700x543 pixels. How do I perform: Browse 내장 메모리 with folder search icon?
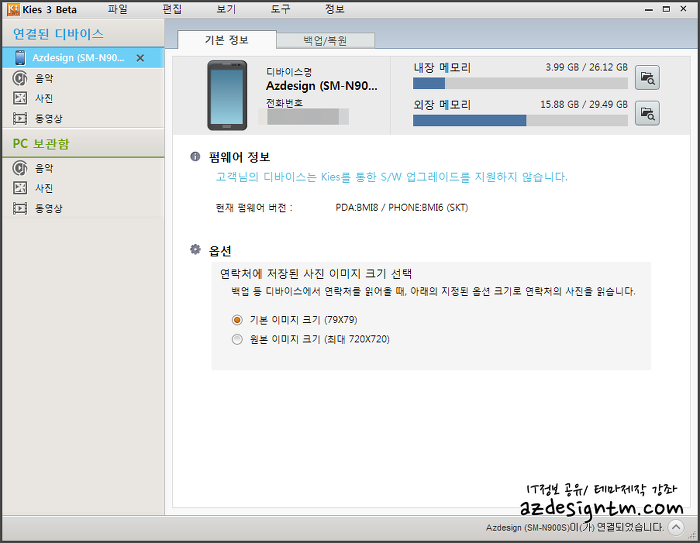pyautogui.click(x=647, y=78)
